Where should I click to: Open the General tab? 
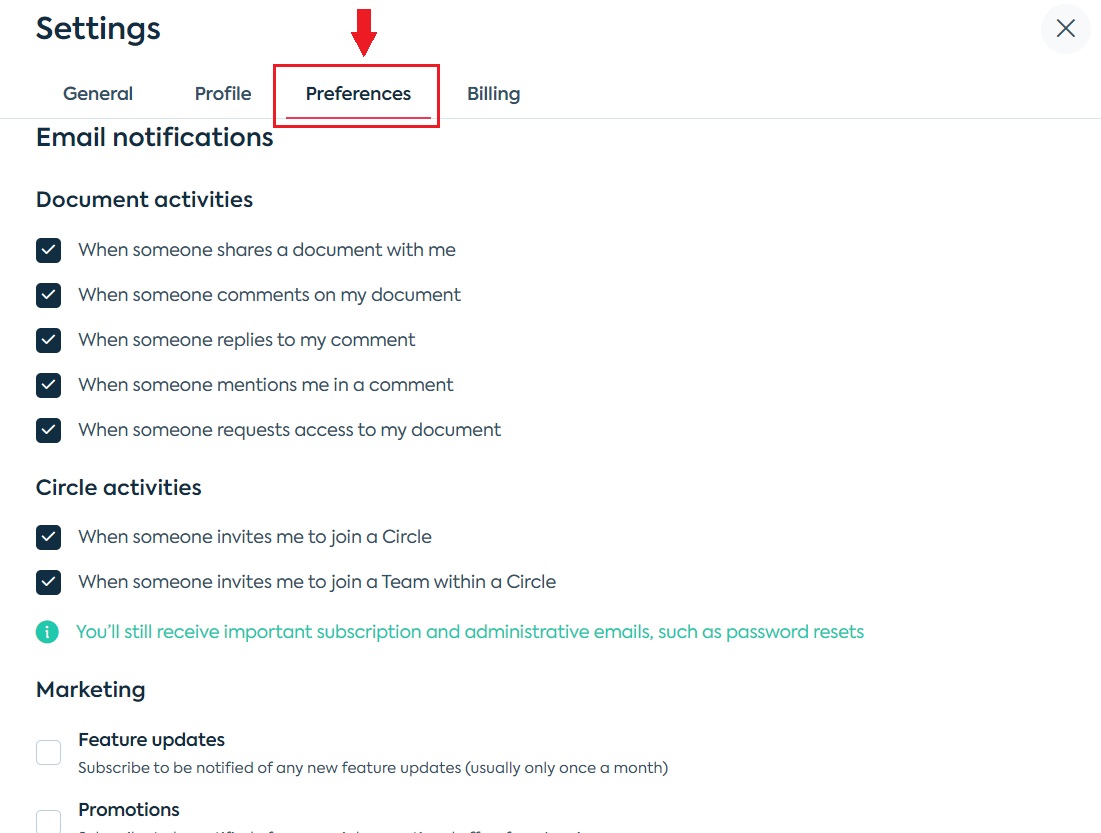point(98,93)
